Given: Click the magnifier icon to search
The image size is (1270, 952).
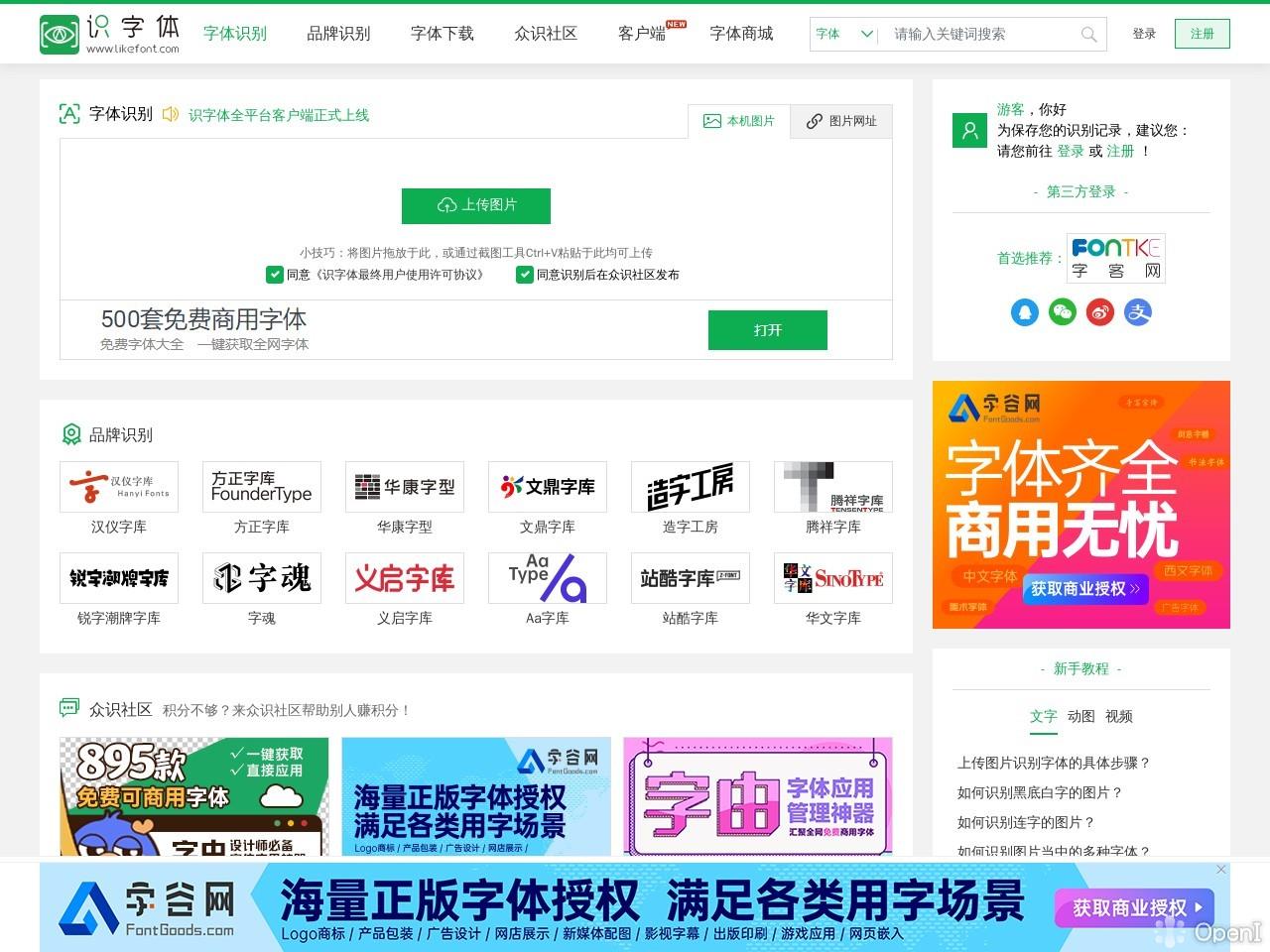Looking at the screenshot, I should [x=1088, y=35].
